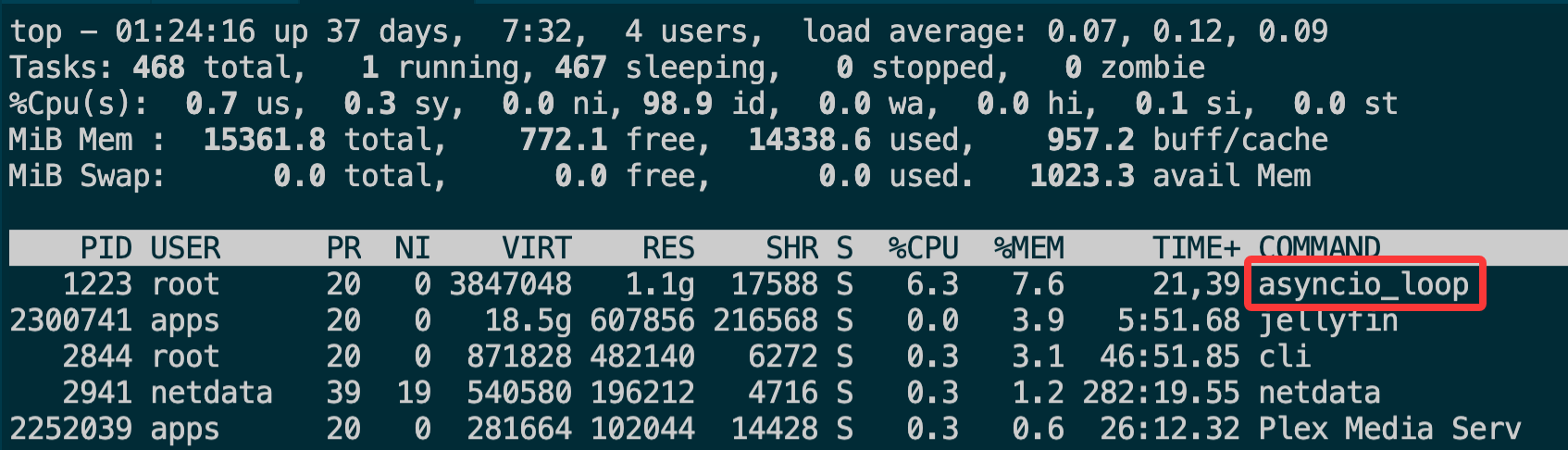The width and height of the screenshot is (1568, 450).
Task: Click the PID column header
Action: click(x=106, y=248)
